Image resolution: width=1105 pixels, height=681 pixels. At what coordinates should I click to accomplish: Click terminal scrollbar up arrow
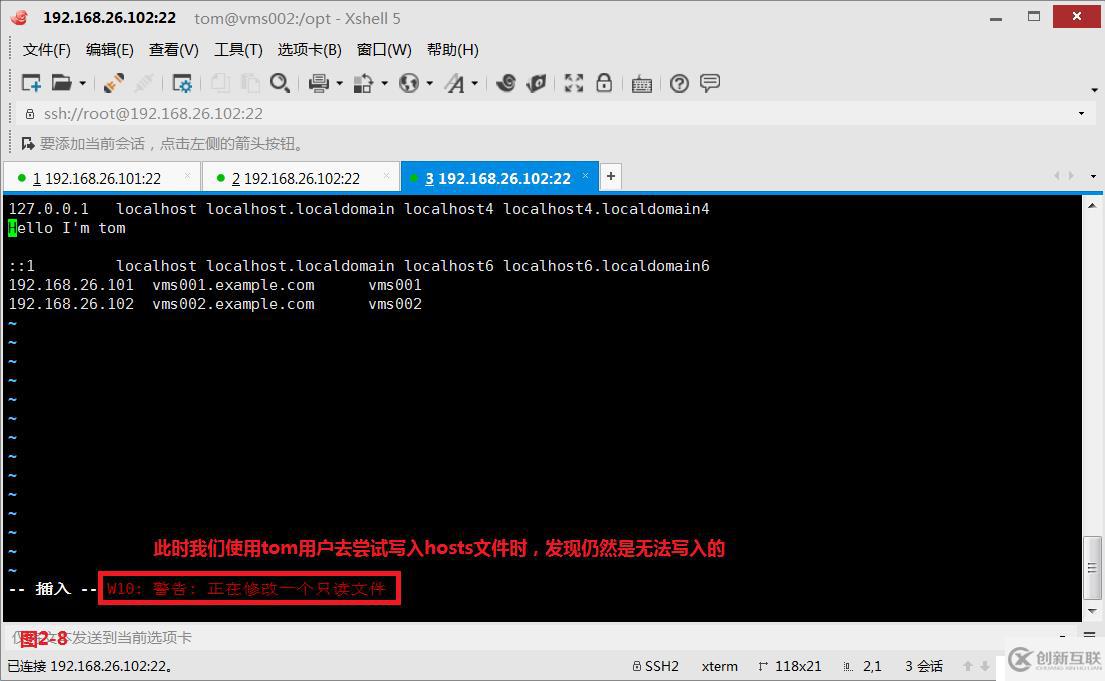click(1092, 206)
